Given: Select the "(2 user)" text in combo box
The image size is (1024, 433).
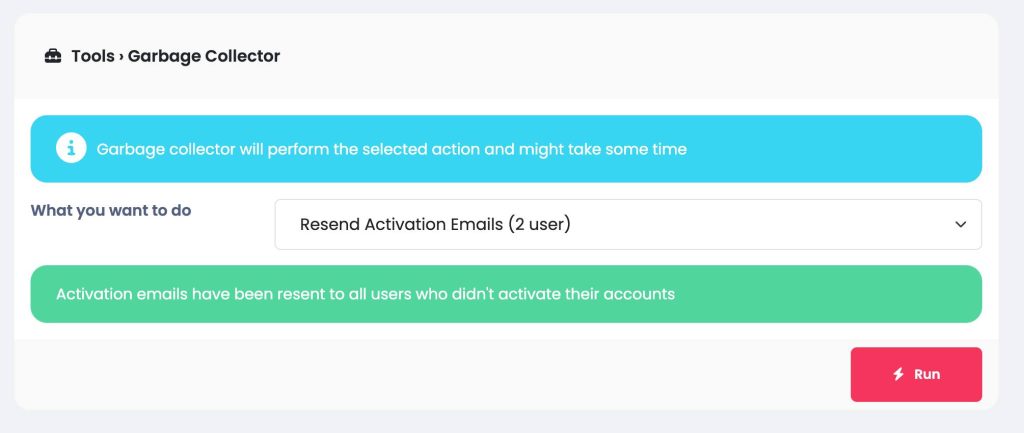Looking at the screenshot, I should pyautogui.click(x=539, y=225).
